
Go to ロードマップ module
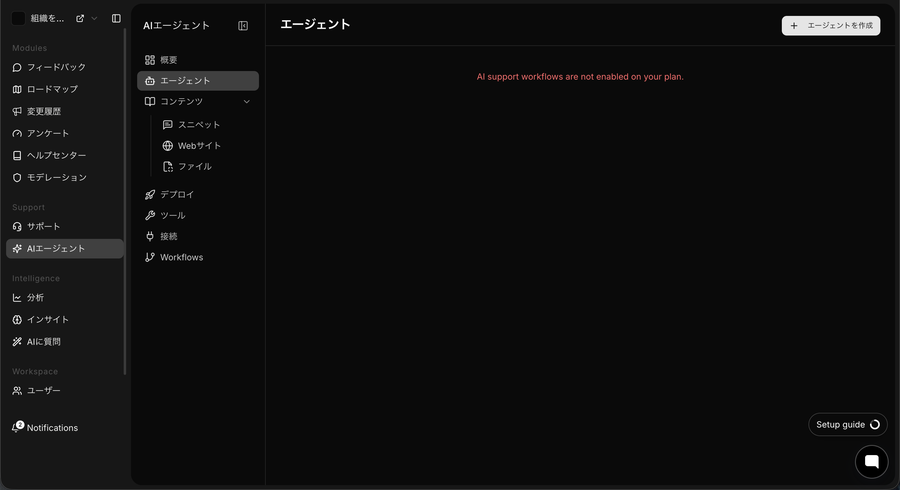point(64,90)
